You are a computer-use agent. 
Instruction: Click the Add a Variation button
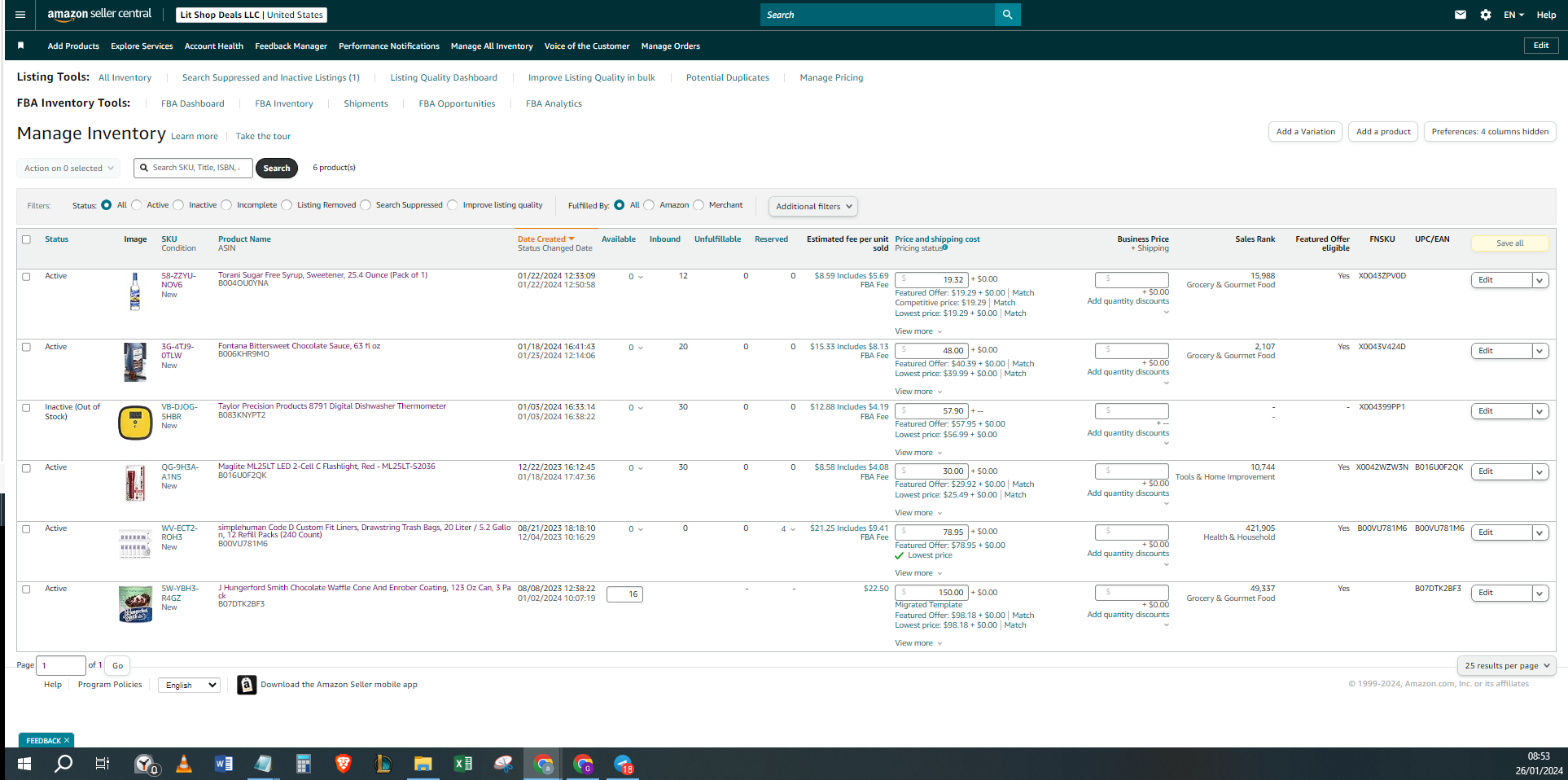(1306, 132)
